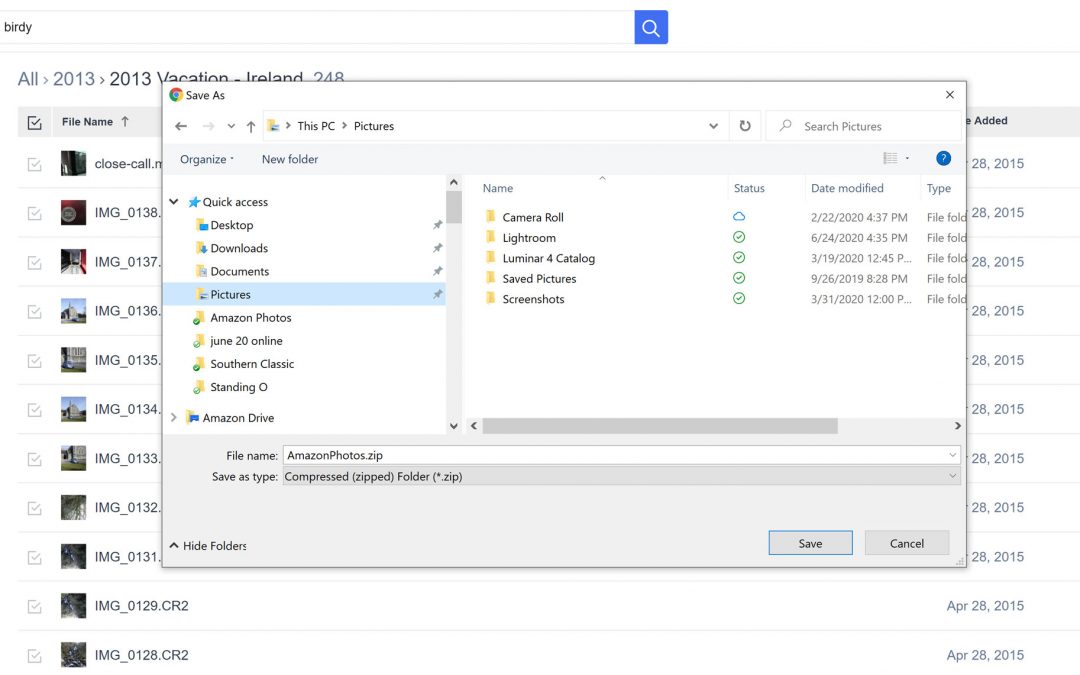1080x675 pixels.
Task: Select the Screenshots folder
Action: [532, 299]
